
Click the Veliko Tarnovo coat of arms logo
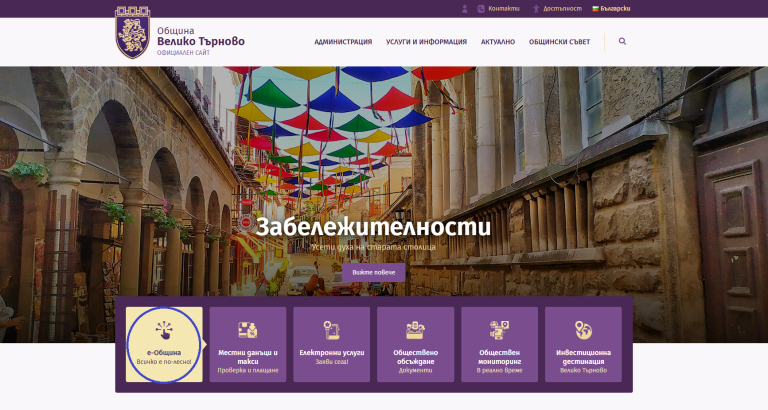[132, 32]
